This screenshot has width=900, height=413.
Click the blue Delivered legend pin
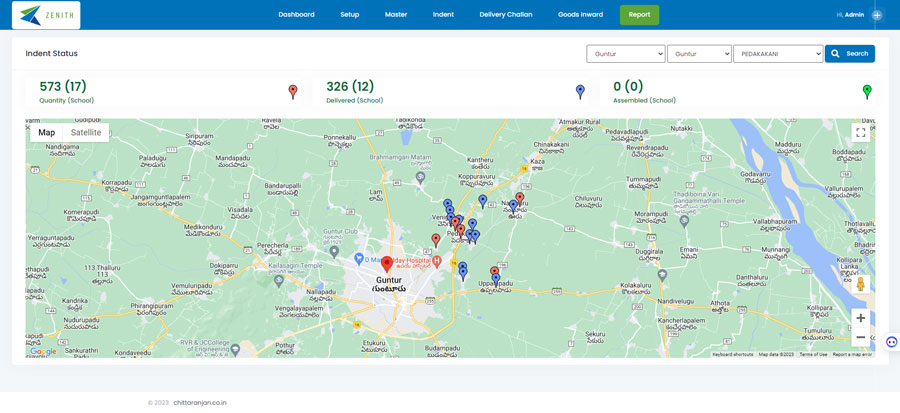point(580,92)
